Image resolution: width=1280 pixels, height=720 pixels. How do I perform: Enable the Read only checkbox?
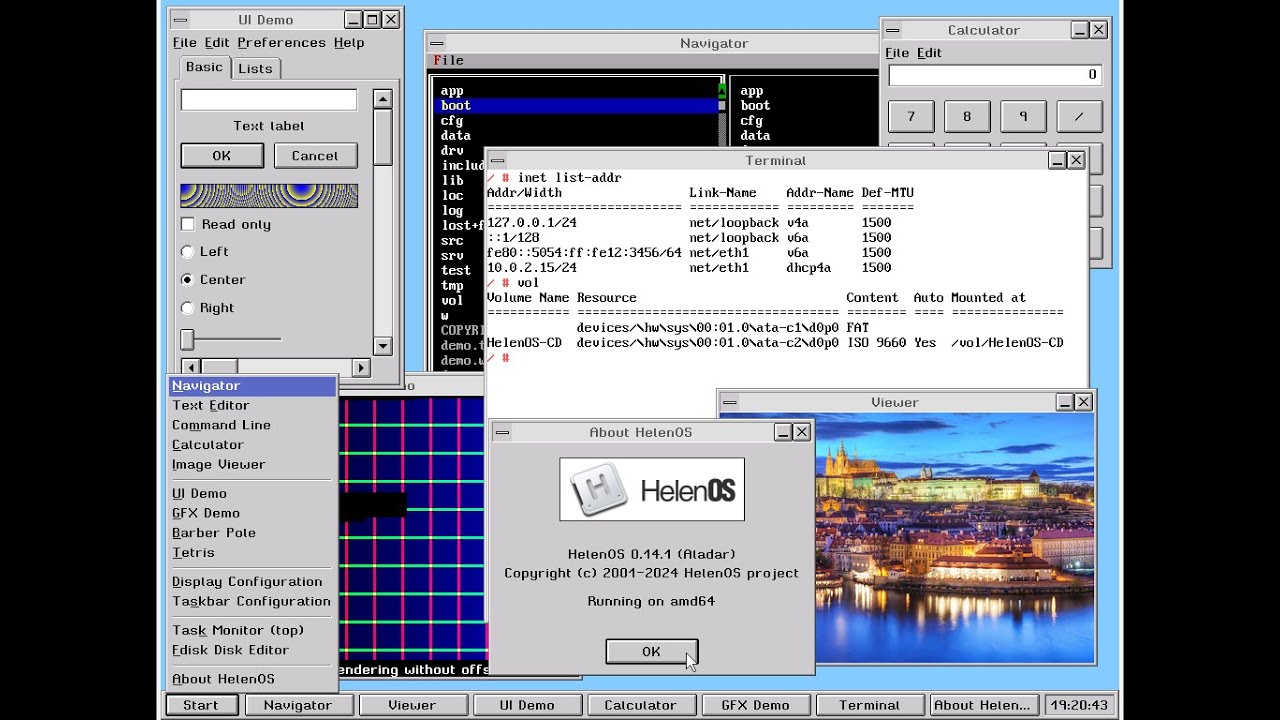[187, 224]
